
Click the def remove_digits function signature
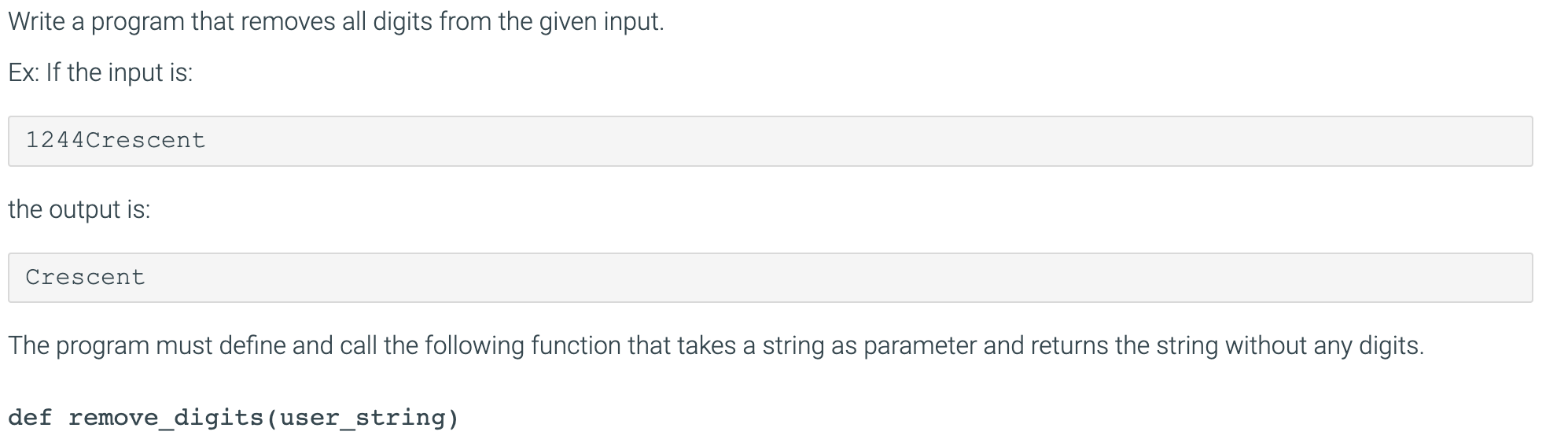(x=233, y=418)
